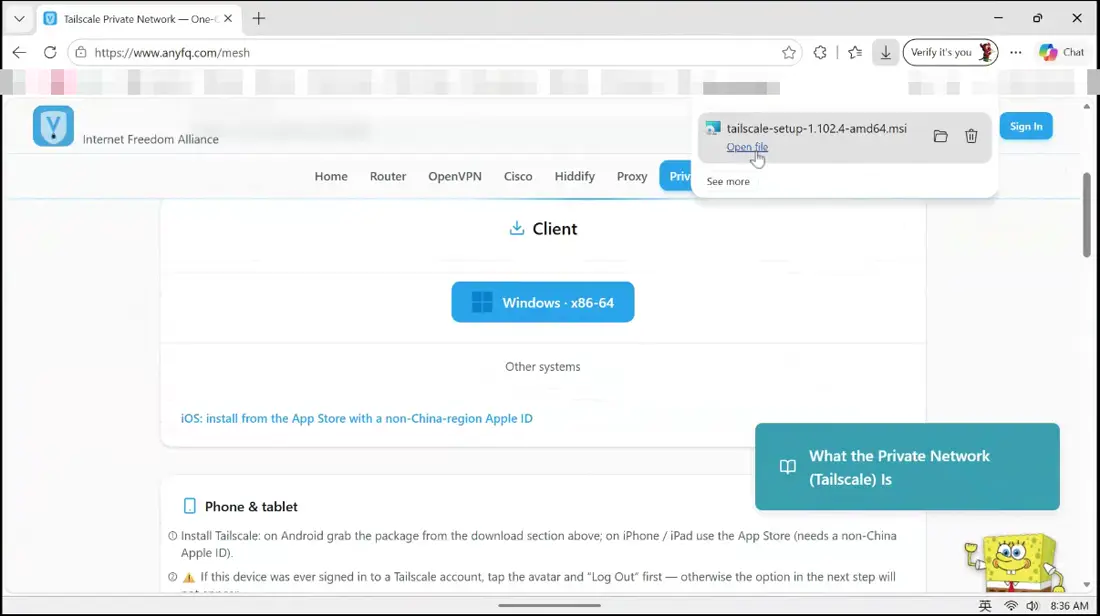Select the OpenVPN navigation tab
Viewport: 1100px width, 616px height.
tap(455, 176)
